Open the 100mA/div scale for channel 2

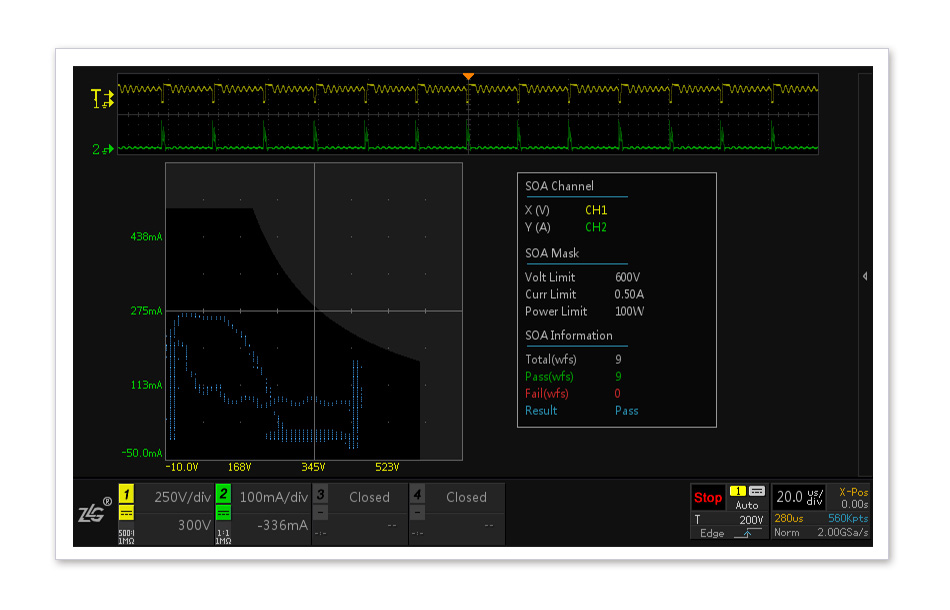pyautogui.click(x=273, y=497)
